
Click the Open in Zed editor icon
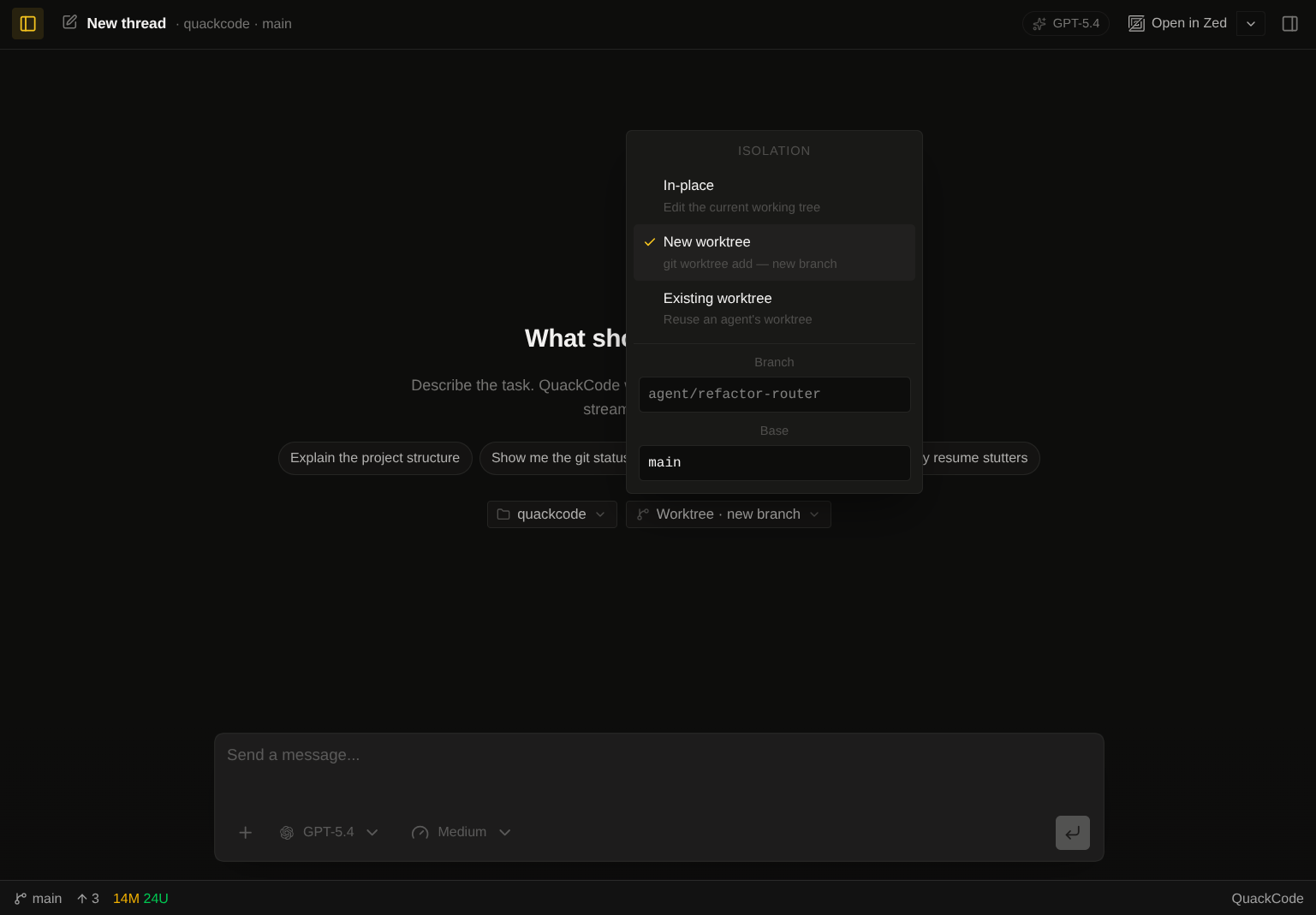[1136, 23]
